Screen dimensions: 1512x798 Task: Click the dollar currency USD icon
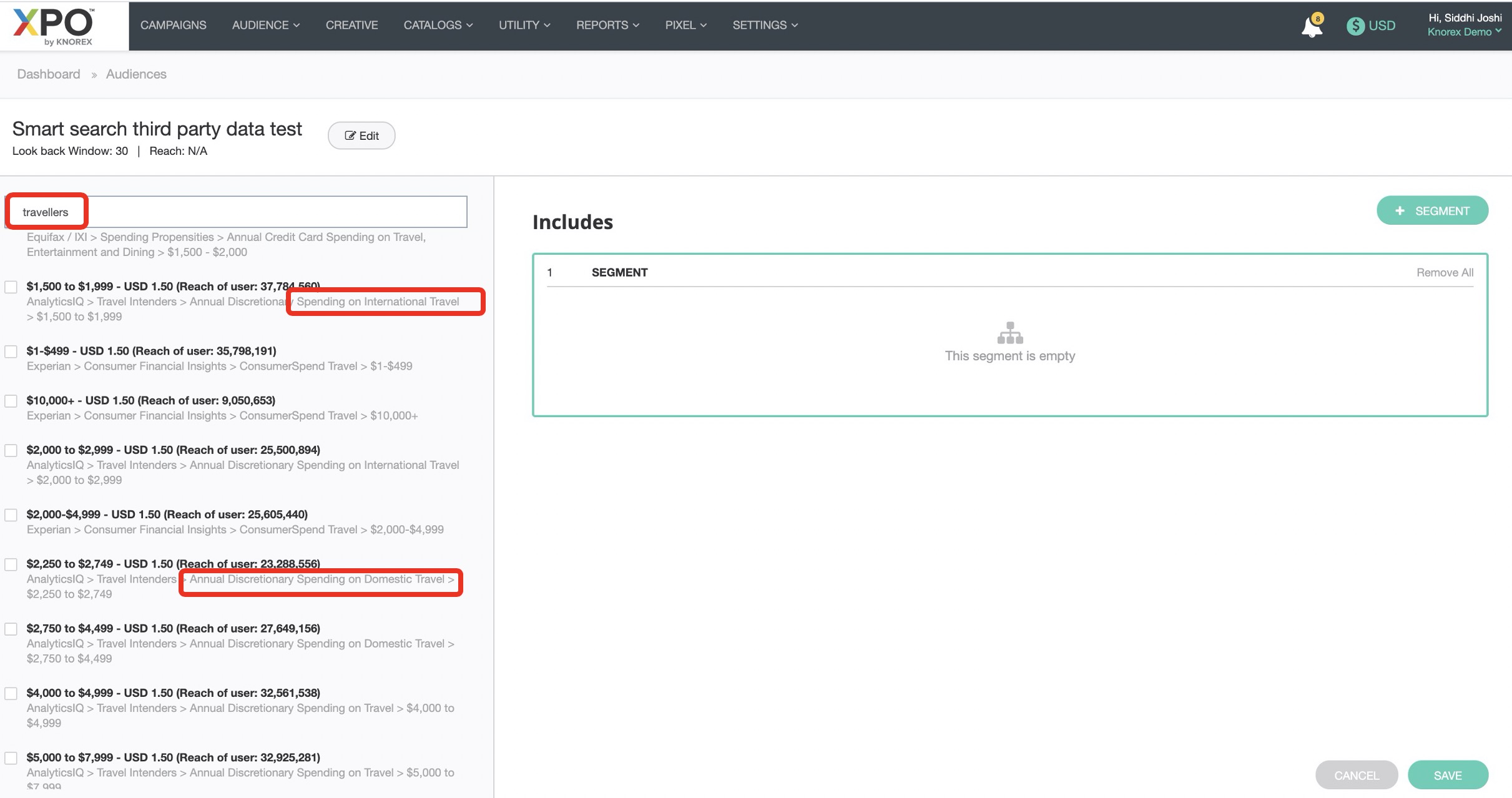[x=1355, y=26]
